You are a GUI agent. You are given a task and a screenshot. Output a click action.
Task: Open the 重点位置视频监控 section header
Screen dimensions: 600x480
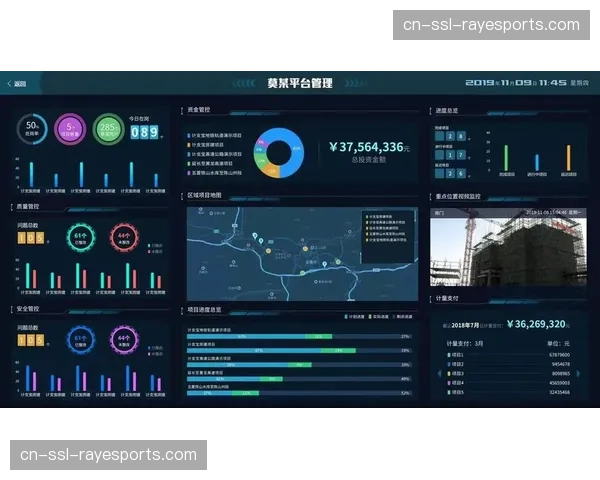tap(458, 196)
